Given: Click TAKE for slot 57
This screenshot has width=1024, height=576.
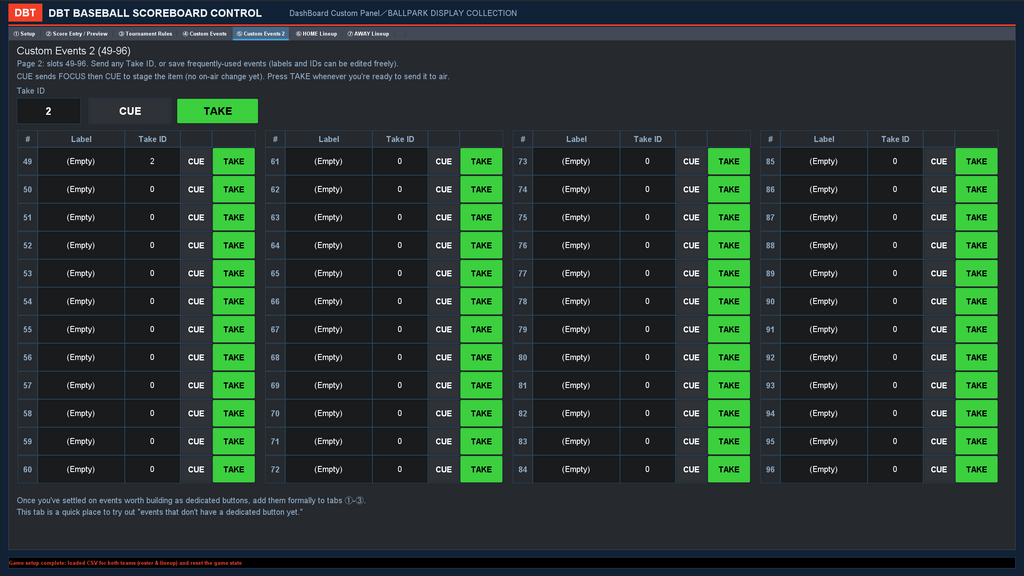Looking at the screenshot, I should (x=234, y=385).
